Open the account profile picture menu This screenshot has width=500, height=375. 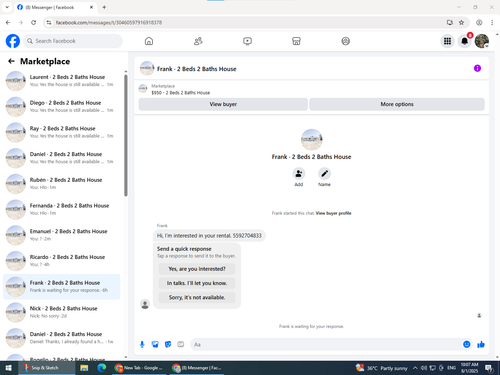pos(482,41)
